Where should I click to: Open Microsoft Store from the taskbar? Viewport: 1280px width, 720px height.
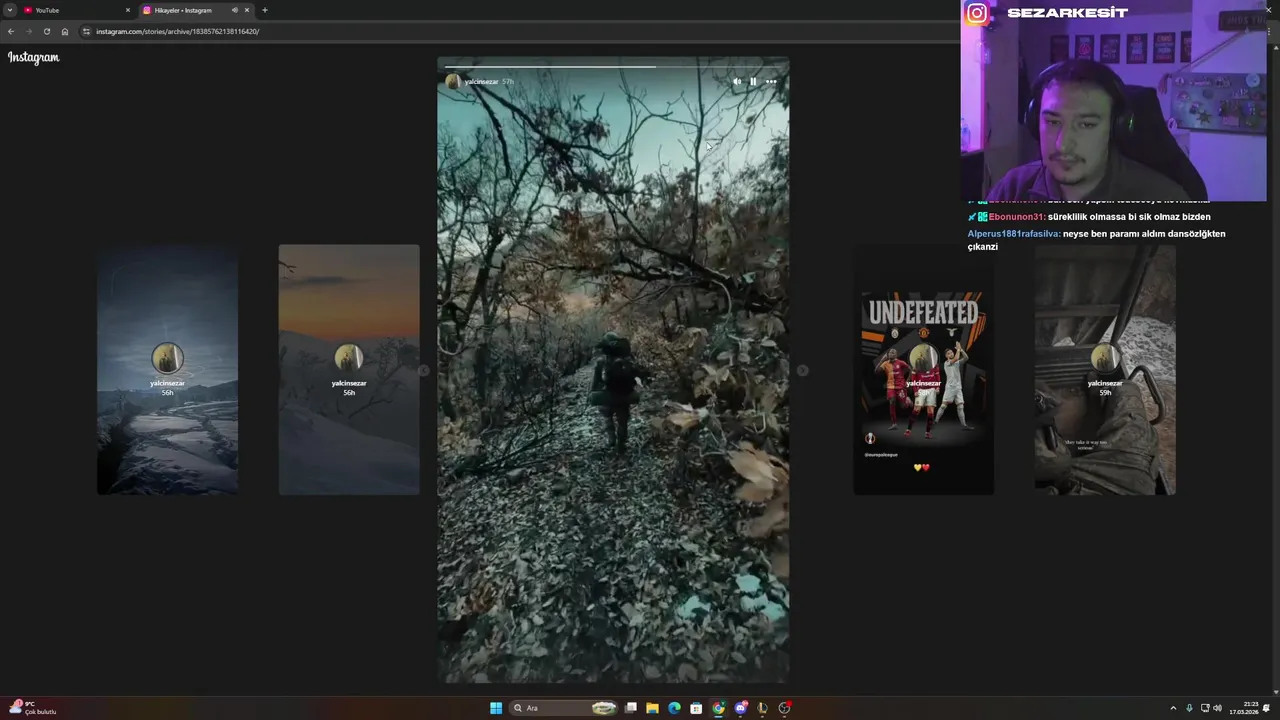(696, 708)
